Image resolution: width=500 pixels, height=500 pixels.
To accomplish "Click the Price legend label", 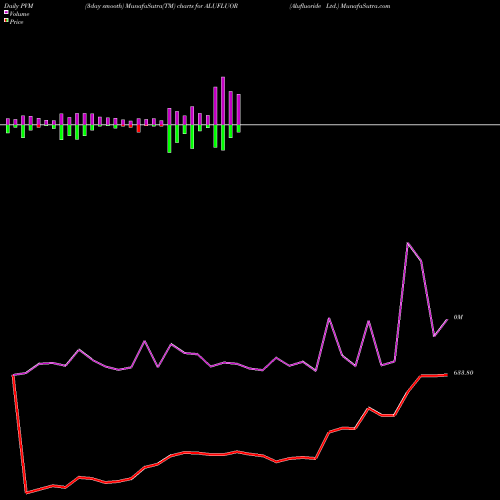I will click(16, 22).
